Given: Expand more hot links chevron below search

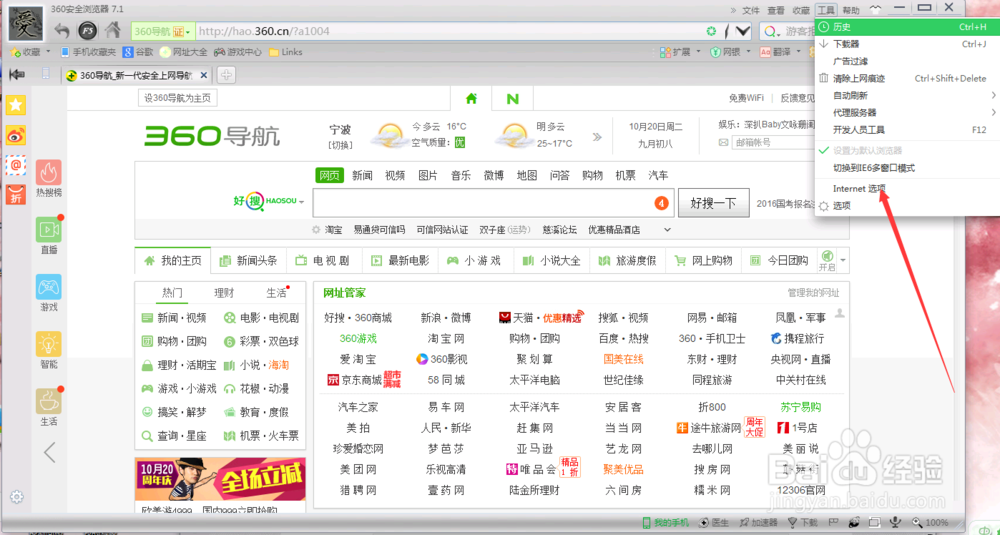Looking at the screenshot, I should (667, 230).
